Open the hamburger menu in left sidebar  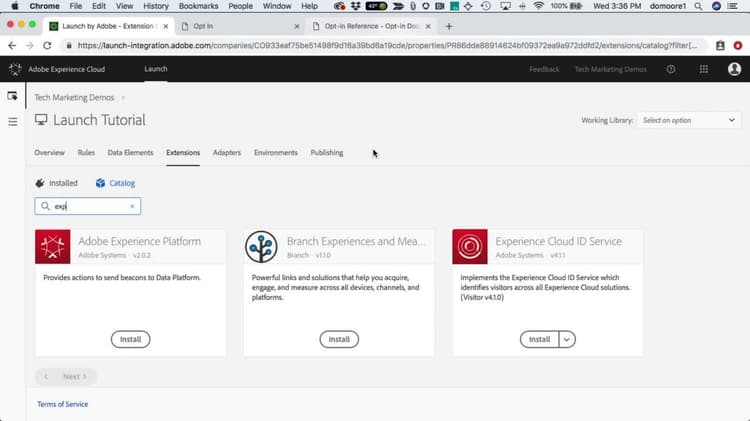[x=12, y=122]
